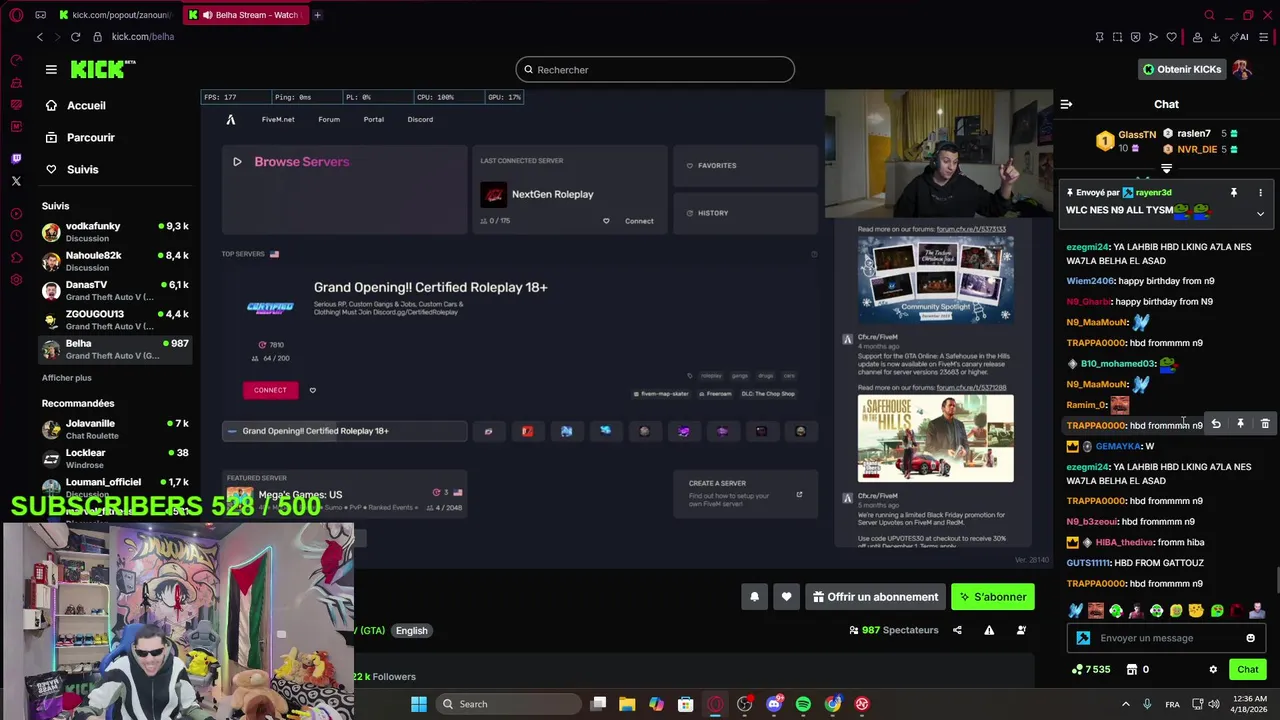
Task: Open emote picker in chat input
Action: [1250, 638]
